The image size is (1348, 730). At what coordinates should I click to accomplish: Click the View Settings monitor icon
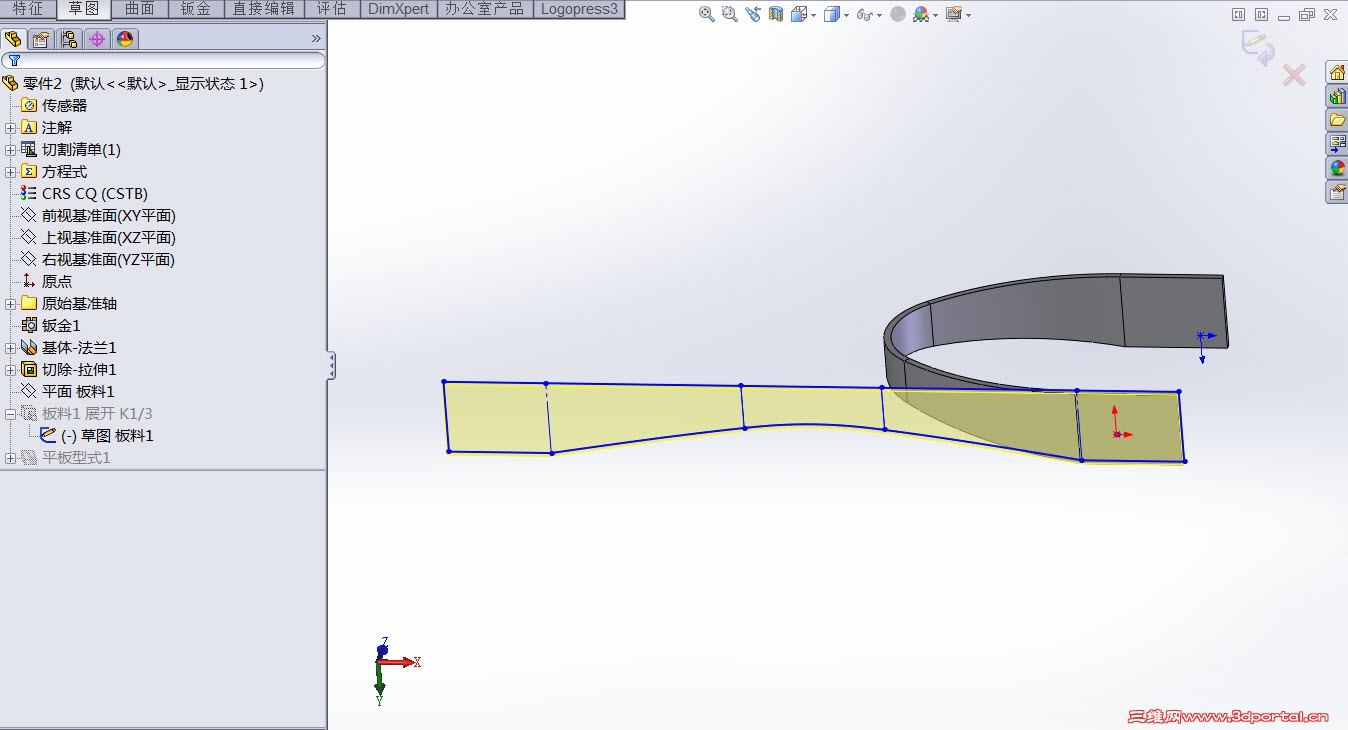[953, 14]
